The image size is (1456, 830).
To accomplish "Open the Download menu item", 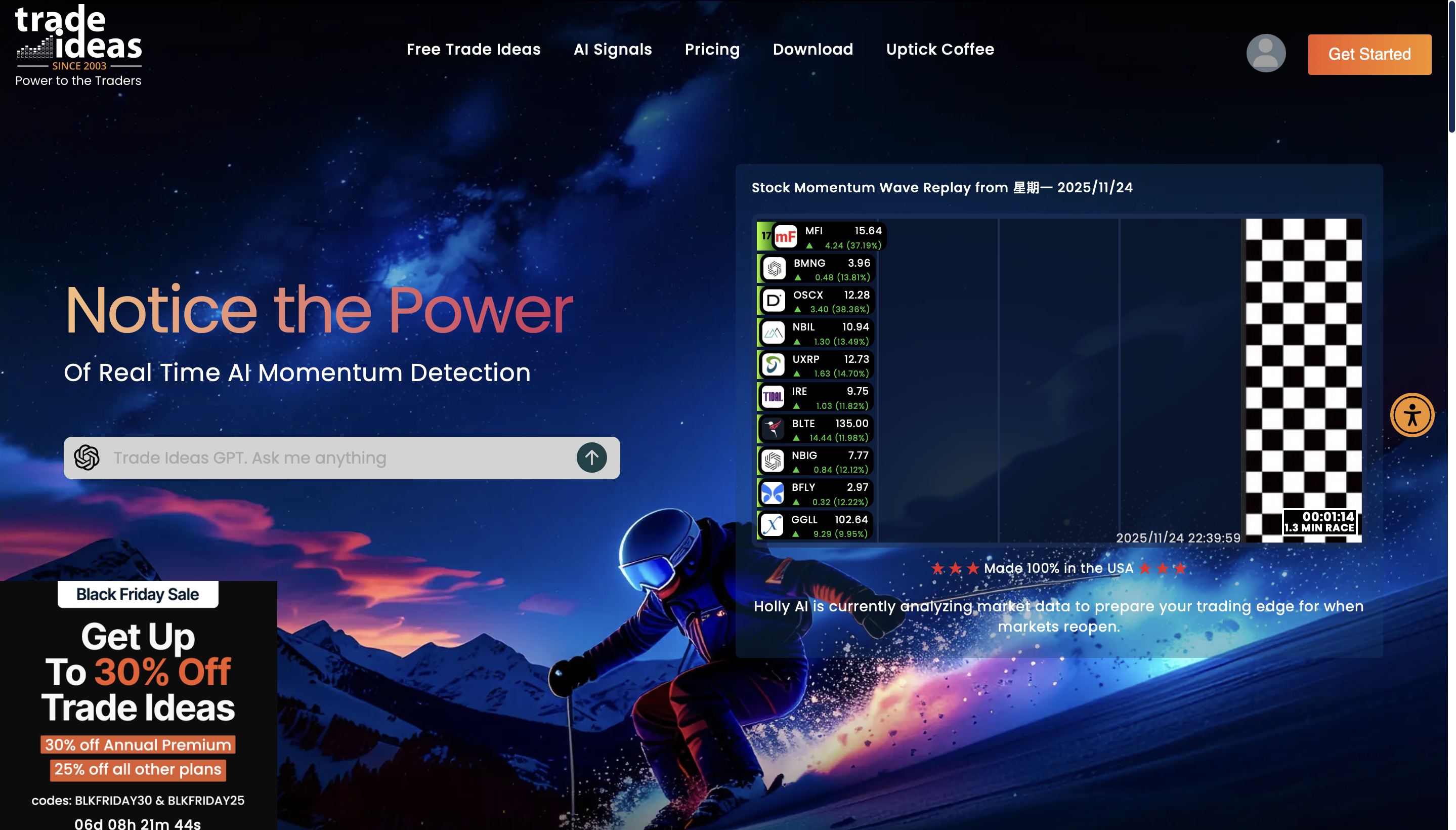I will pyautogui.click(x=812, y=50).
